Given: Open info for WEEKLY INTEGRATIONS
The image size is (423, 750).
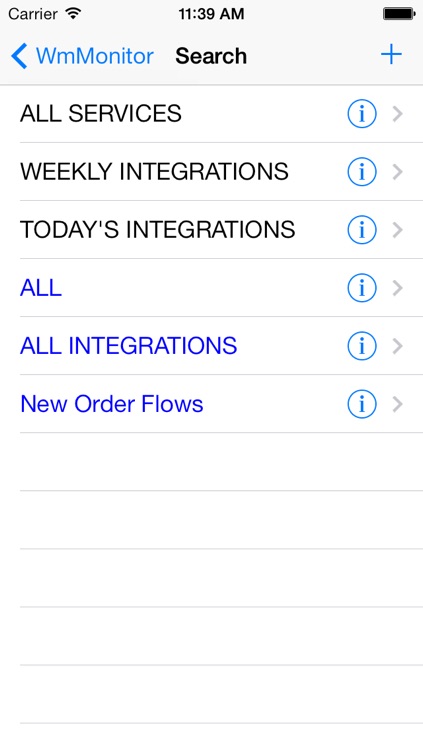Looking at the screenshot, I should click(362, 172).
